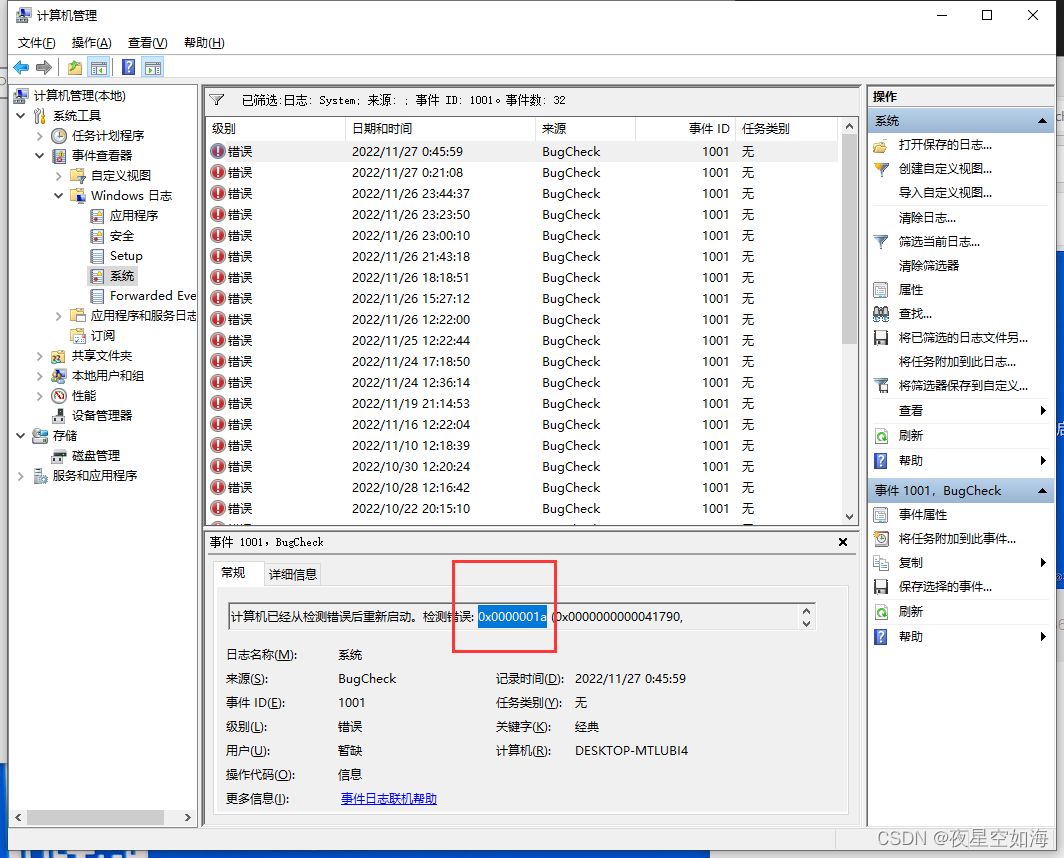Select the Setup log in the tree
This screenshot has width=1064, height=858.
[126, 256]
